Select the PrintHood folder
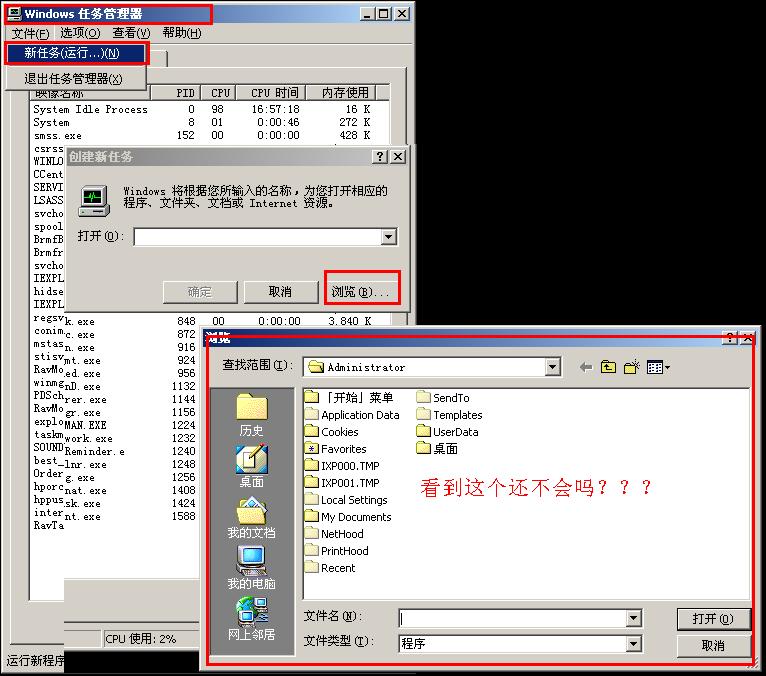 click(x=337, y=550)
